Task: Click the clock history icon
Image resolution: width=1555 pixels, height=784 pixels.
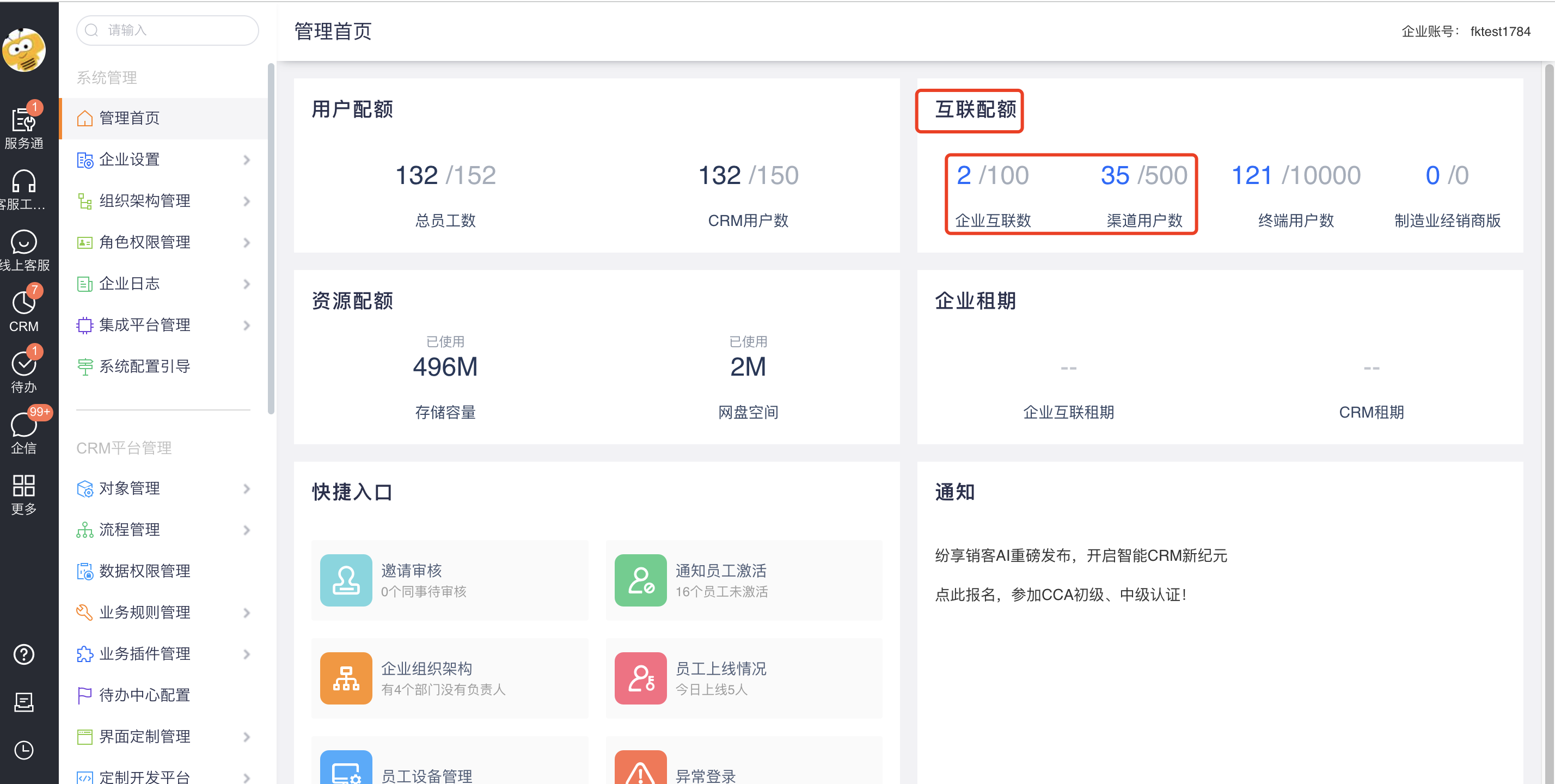Action: click(24, 750)
